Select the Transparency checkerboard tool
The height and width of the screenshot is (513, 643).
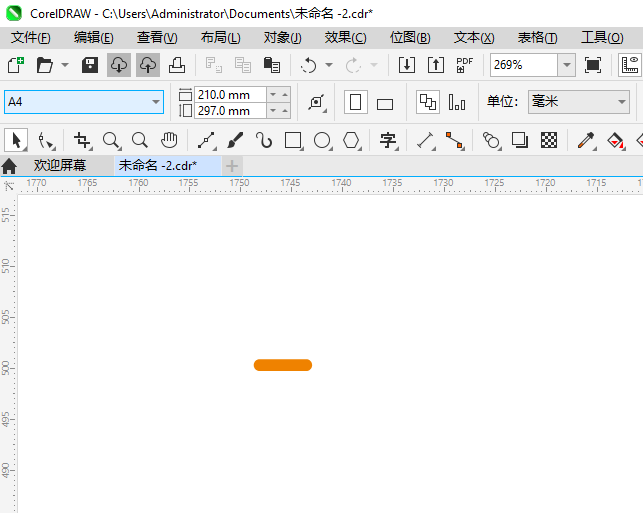(x=549, y=140)
